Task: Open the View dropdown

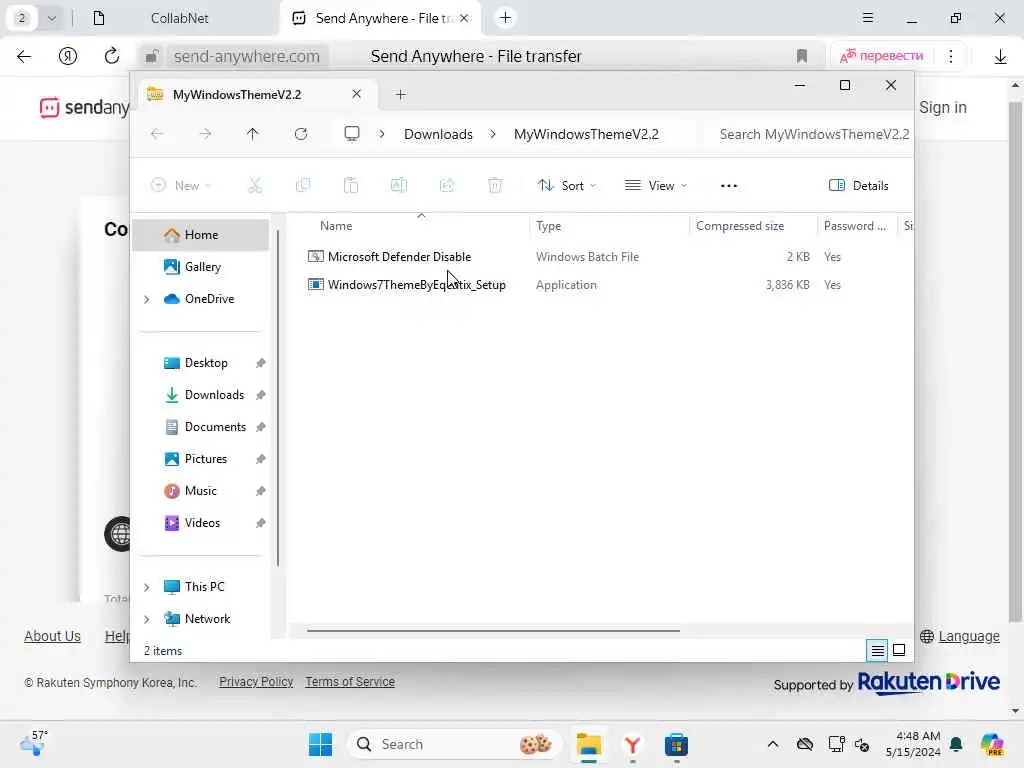Action: tap(656, 185)
